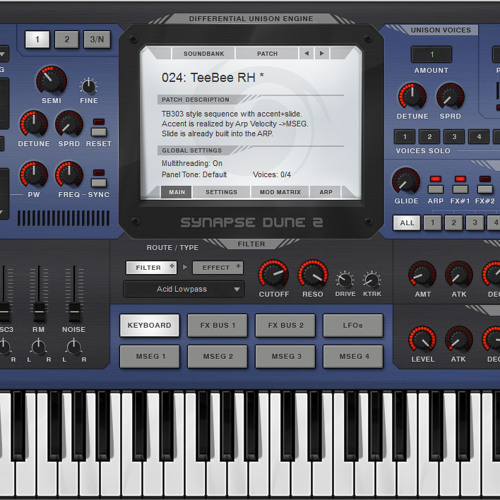The height and width of the screenshot is (500, 500).
Task: Toggle the ARP switch on
Action: pos(435,189)
